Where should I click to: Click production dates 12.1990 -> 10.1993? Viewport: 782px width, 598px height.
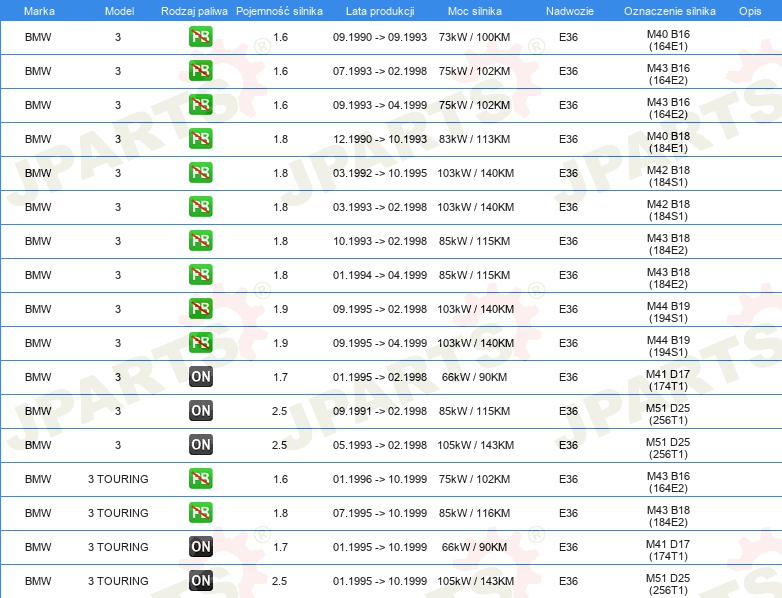(x=380, y=139)
